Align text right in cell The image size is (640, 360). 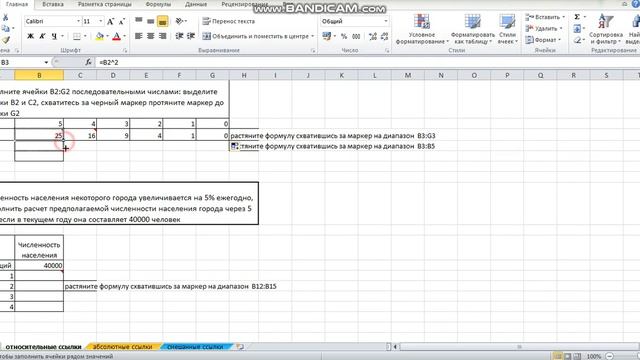tap(162, 36)
